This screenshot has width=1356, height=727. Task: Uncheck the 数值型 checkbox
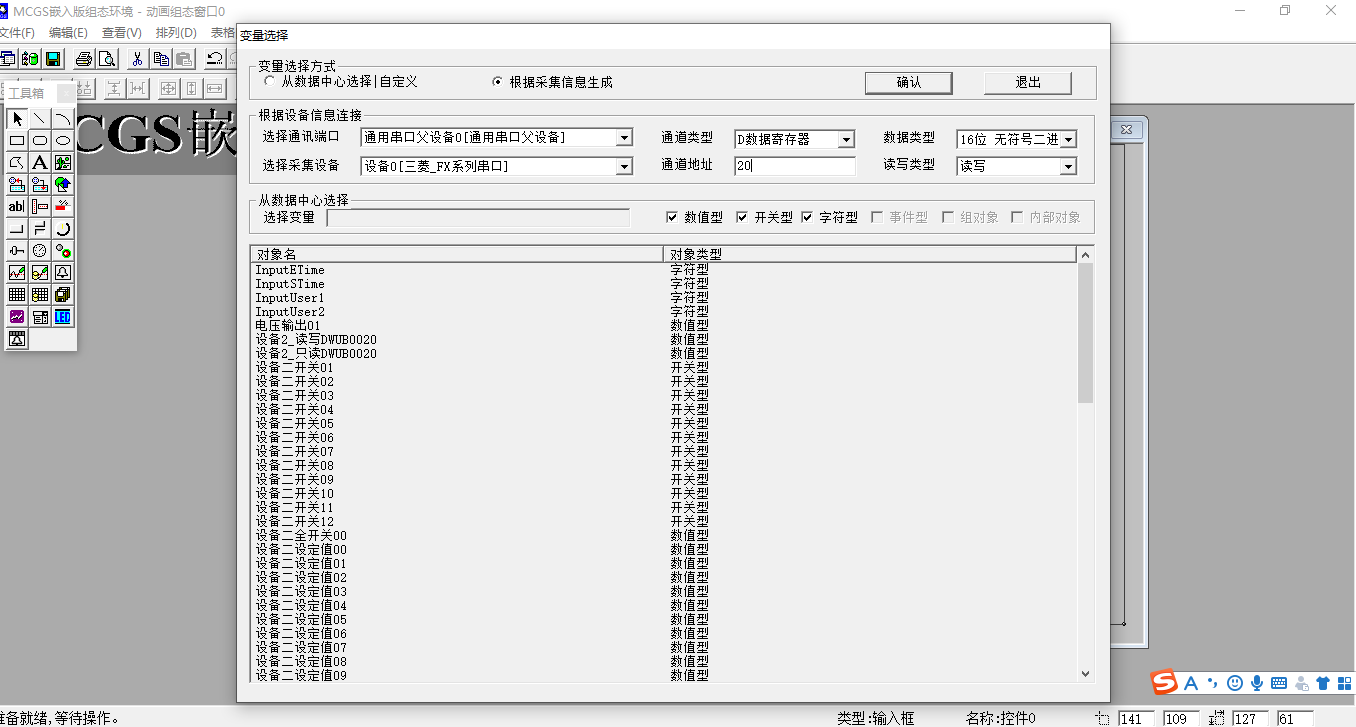pos(672,217)
